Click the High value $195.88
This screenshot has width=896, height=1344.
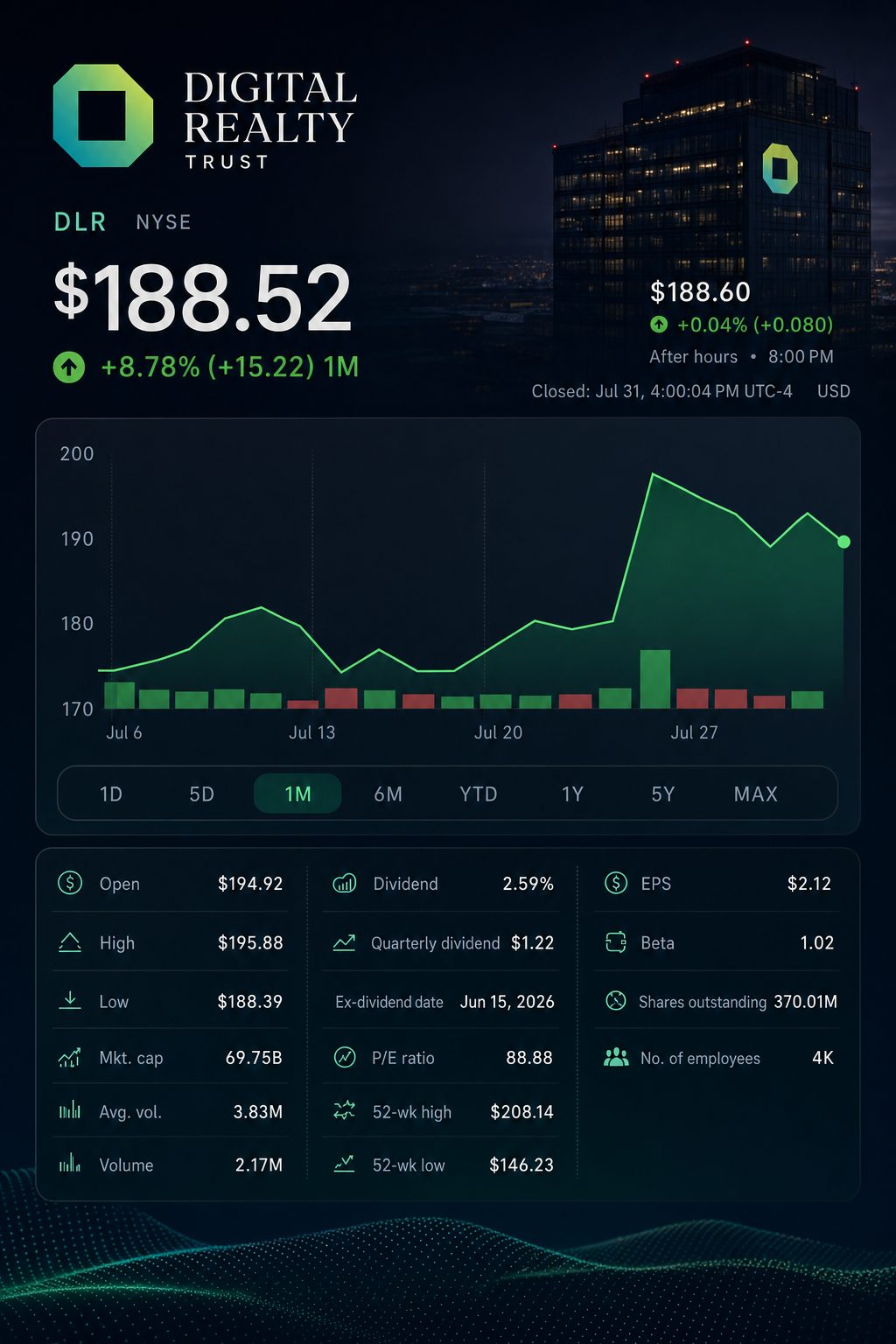(x=250, y=942)
